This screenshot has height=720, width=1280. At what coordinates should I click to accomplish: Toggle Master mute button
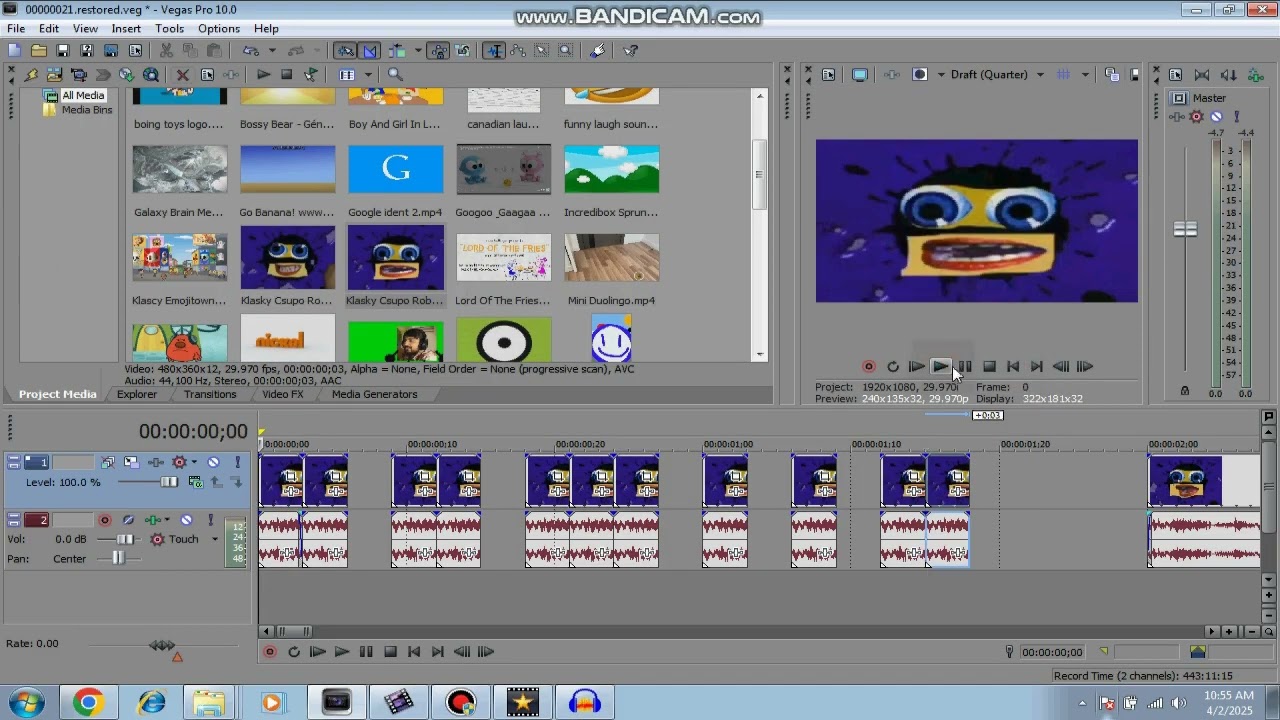click(x=1216, y=117)
